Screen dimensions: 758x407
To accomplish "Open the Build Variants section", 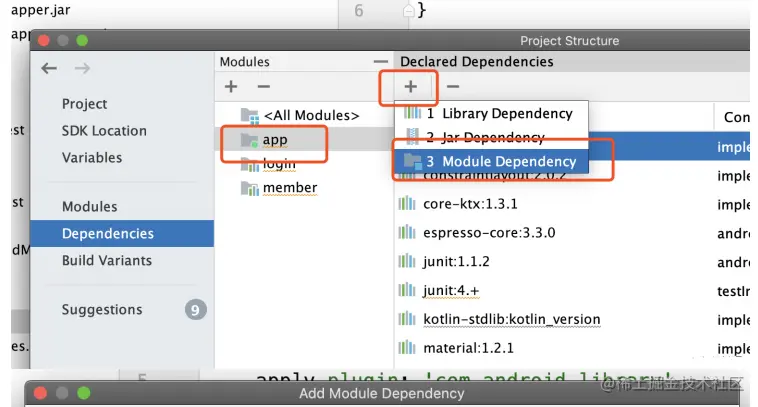I will (107, 261).
